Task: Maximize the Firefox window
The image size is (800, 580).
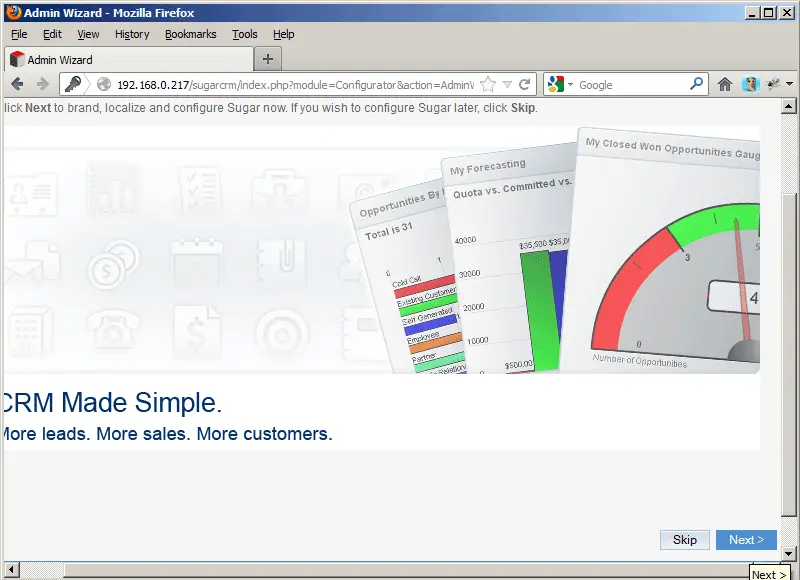Action: pyautogui.click(x=769, y=13)
